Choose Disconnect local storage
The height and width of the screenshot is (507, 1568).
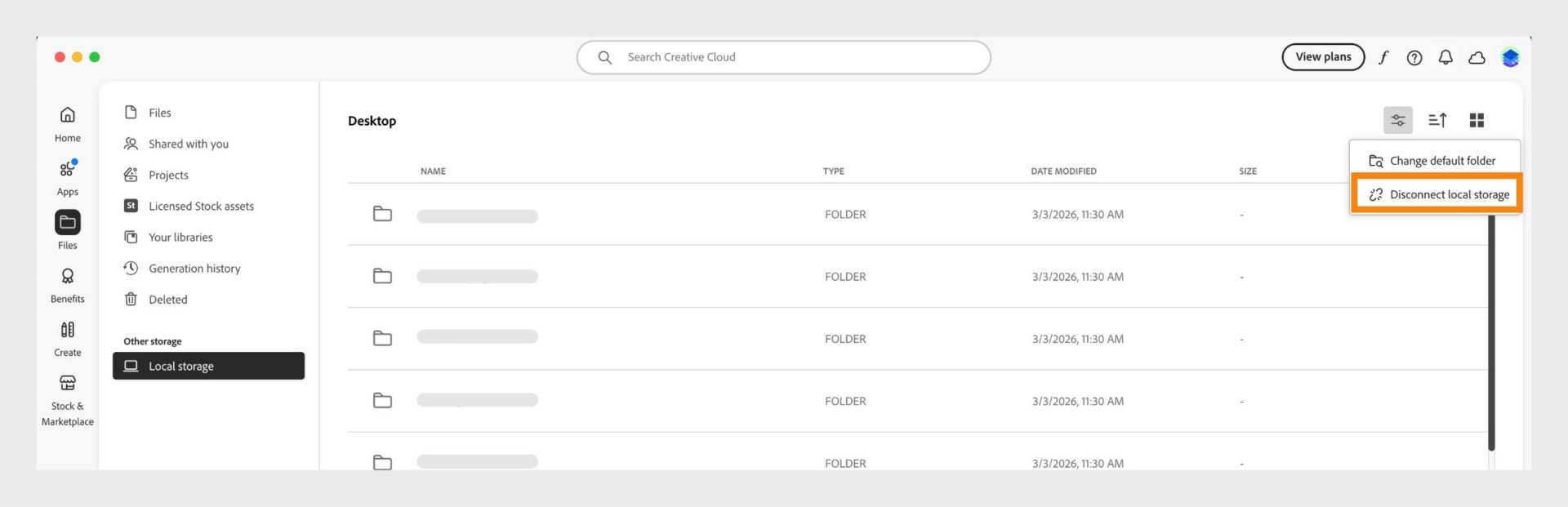pyautogui.click(x=1437, y=194)
